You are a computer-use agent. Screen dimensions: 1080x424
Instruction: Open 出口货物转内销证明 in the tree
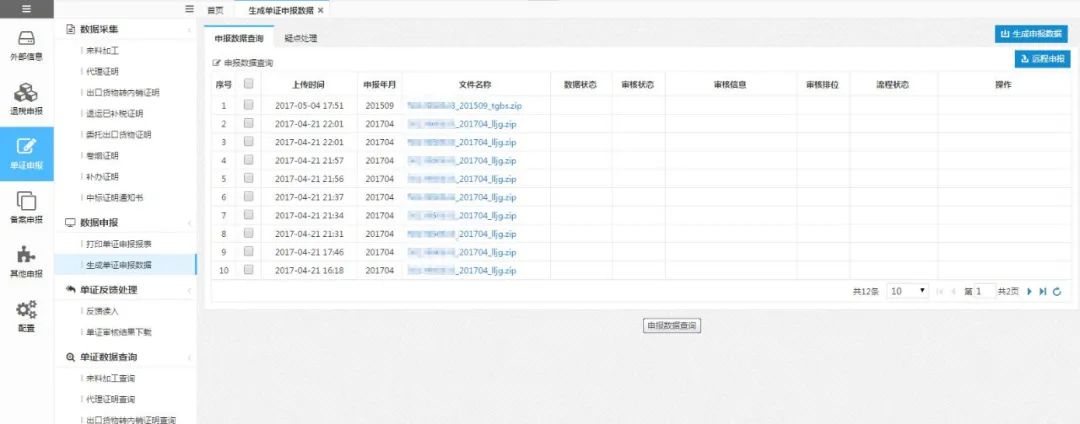(x=123, y=92)
